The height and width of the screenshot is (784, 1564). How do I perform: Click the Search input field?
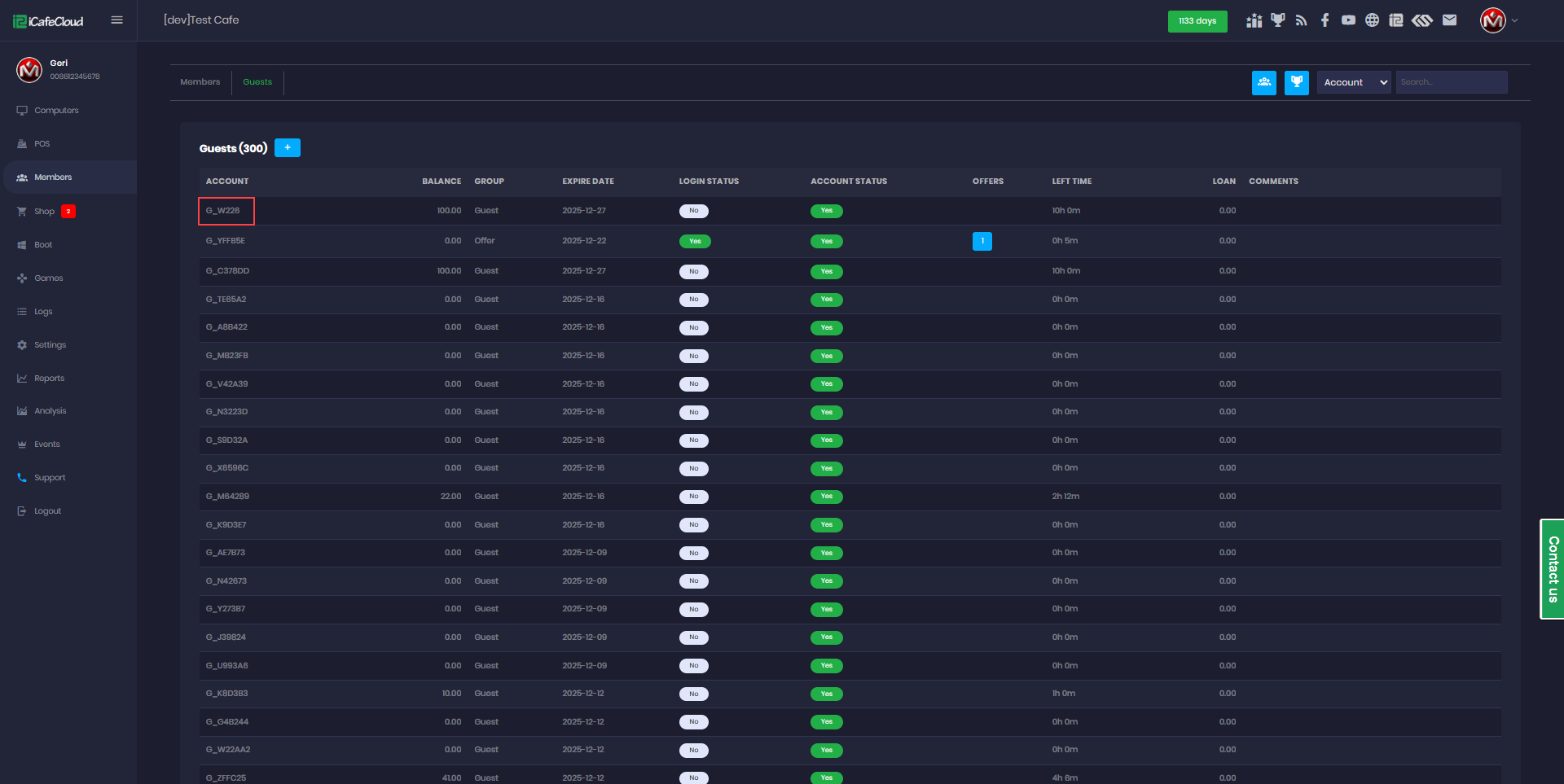(1451, 82)
